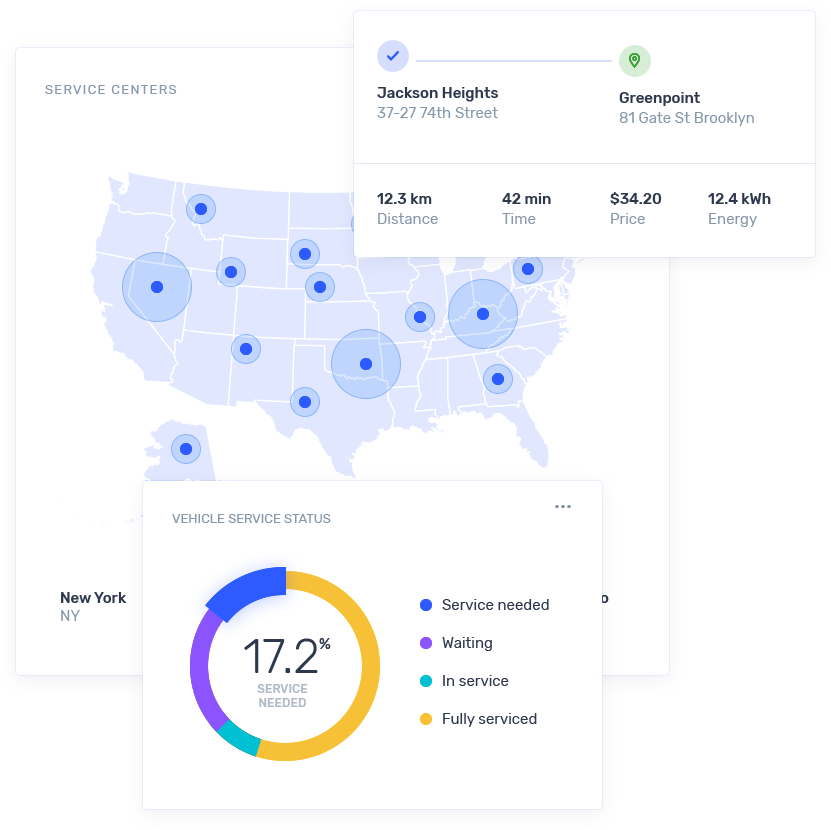
Task: Click the green location pin above Greenpoint
Action: [x=634, y=61]
